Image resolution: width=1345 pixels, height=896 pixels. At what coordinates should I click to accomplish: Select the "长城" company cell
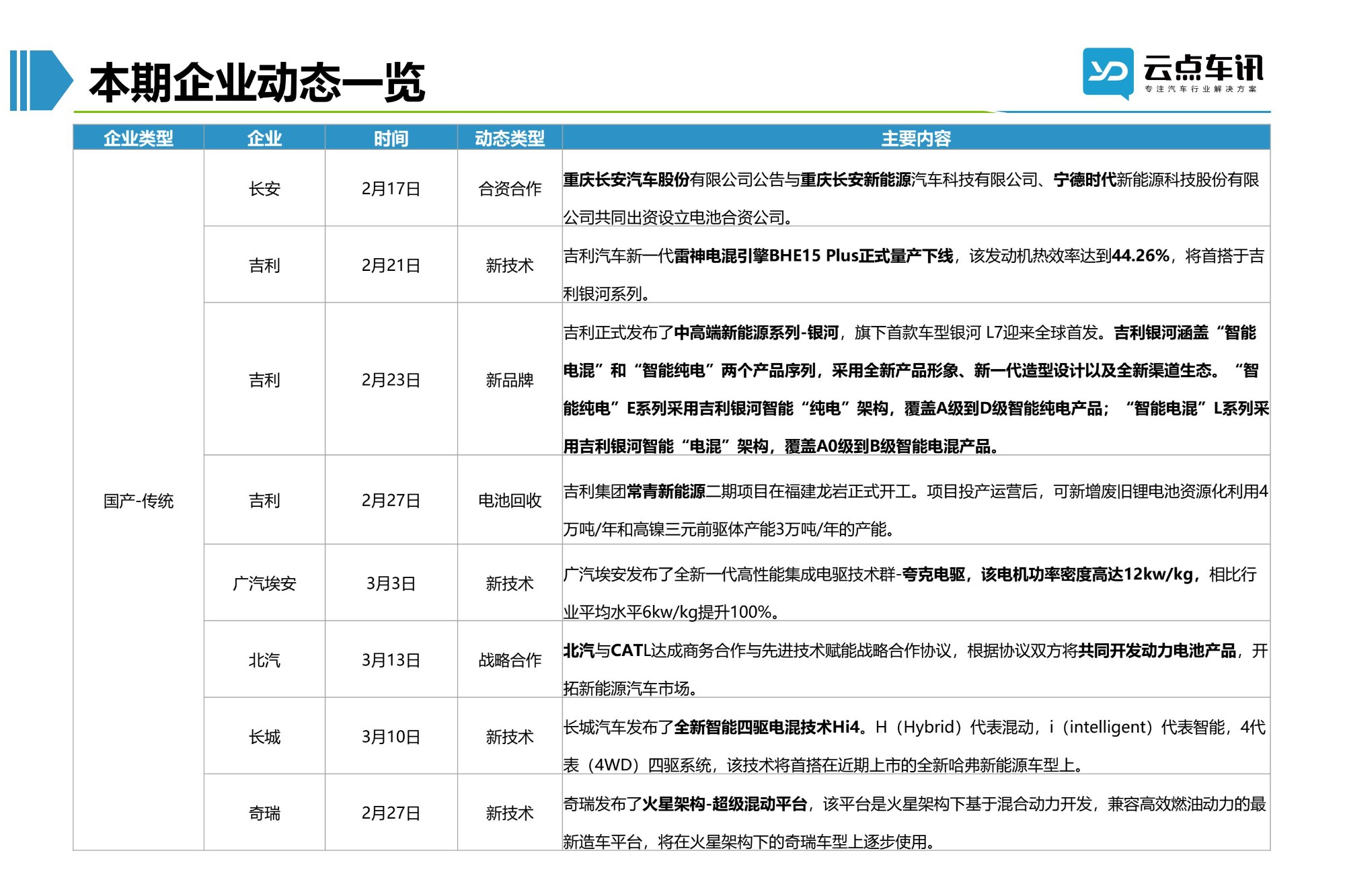pyautogui.click(x=264, y=737)
